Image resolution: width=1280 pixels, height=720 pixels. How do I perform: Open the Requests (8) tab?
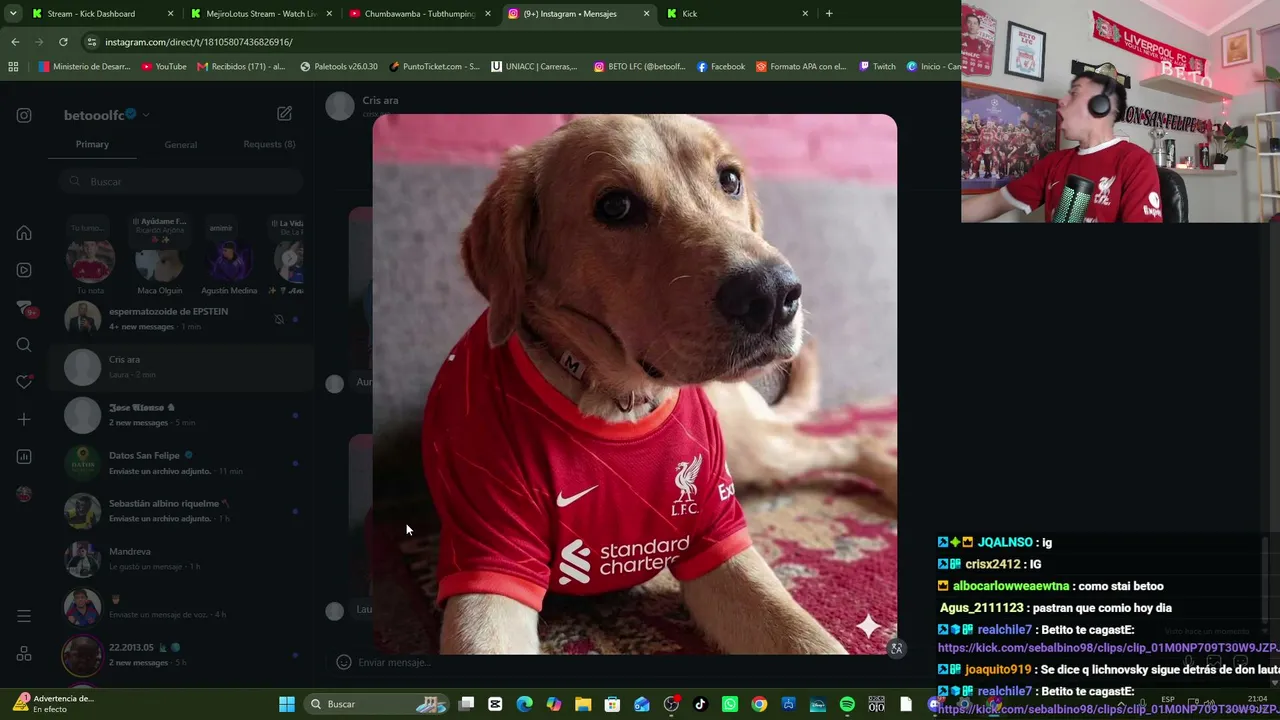coord(269,144)
